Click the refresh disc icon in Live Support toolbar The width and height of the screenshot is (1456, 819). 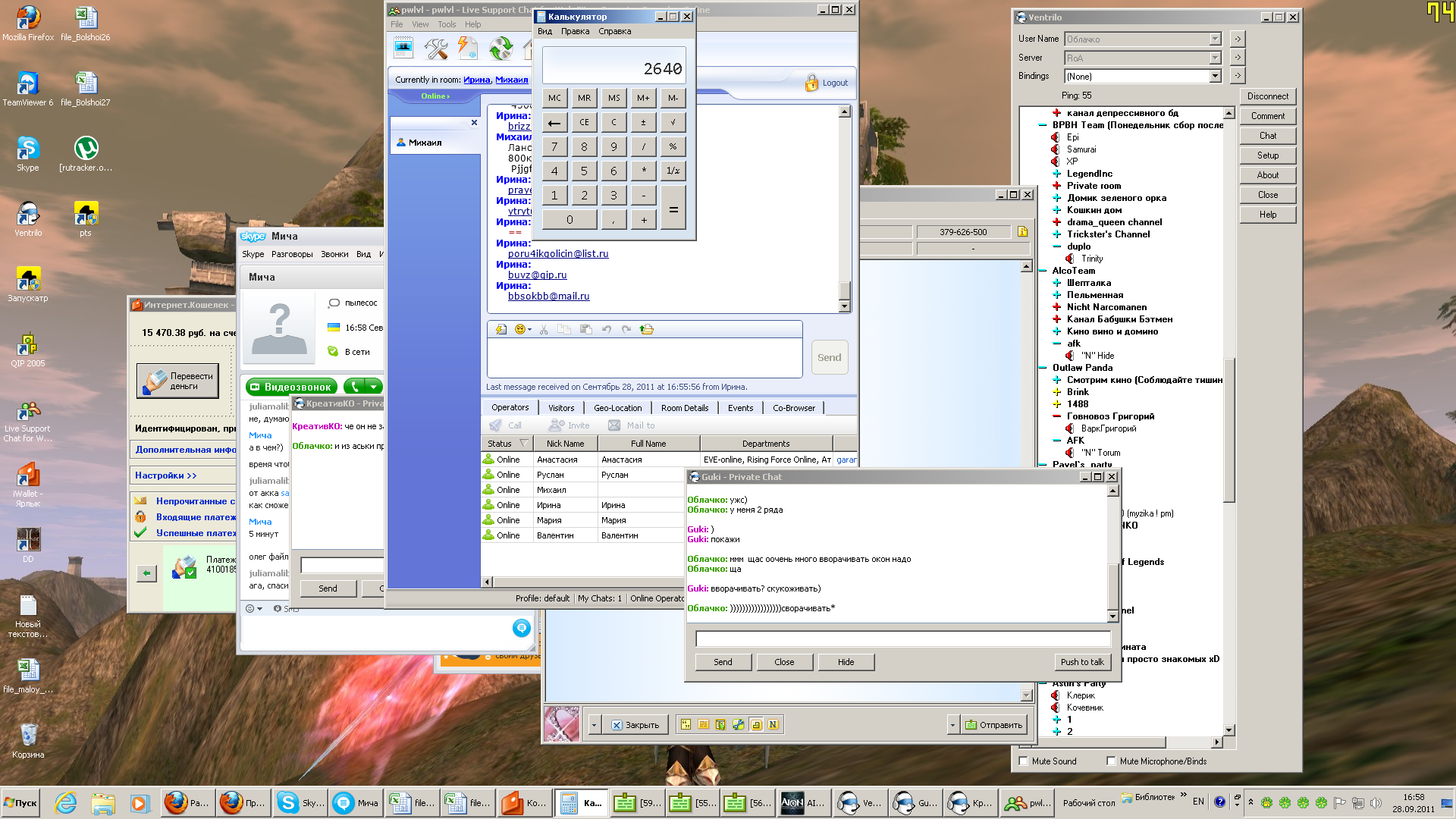click(x=500, y=49)
